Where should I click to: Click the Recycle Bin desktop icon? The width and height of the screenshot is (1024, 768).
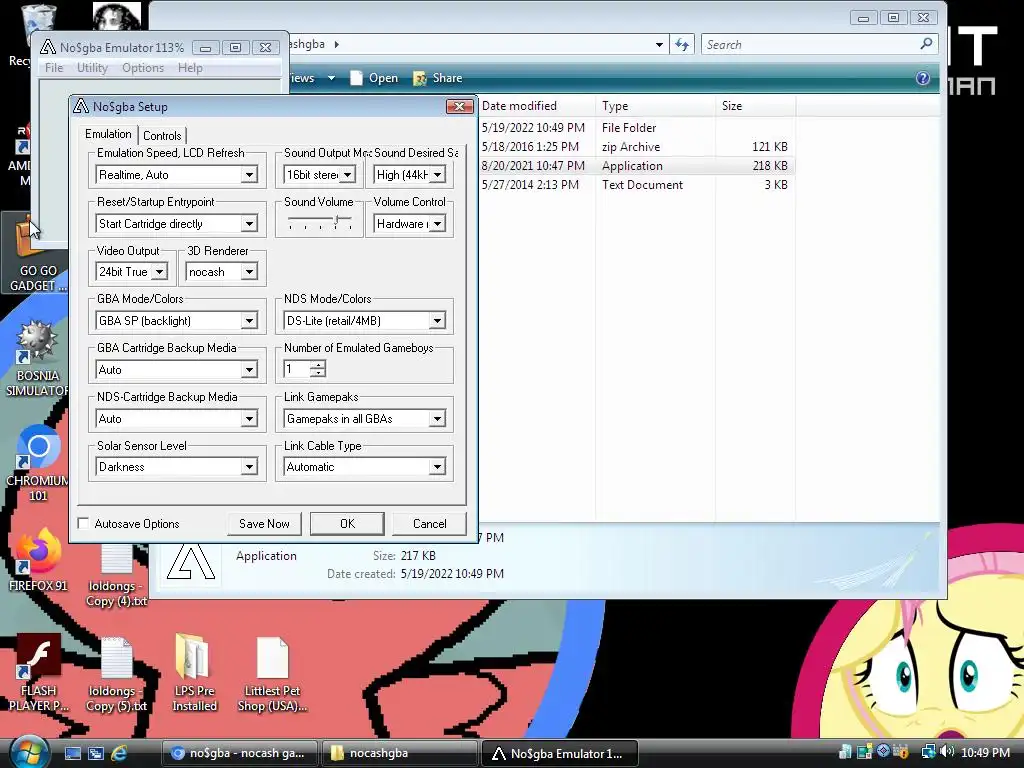[38, 33]
